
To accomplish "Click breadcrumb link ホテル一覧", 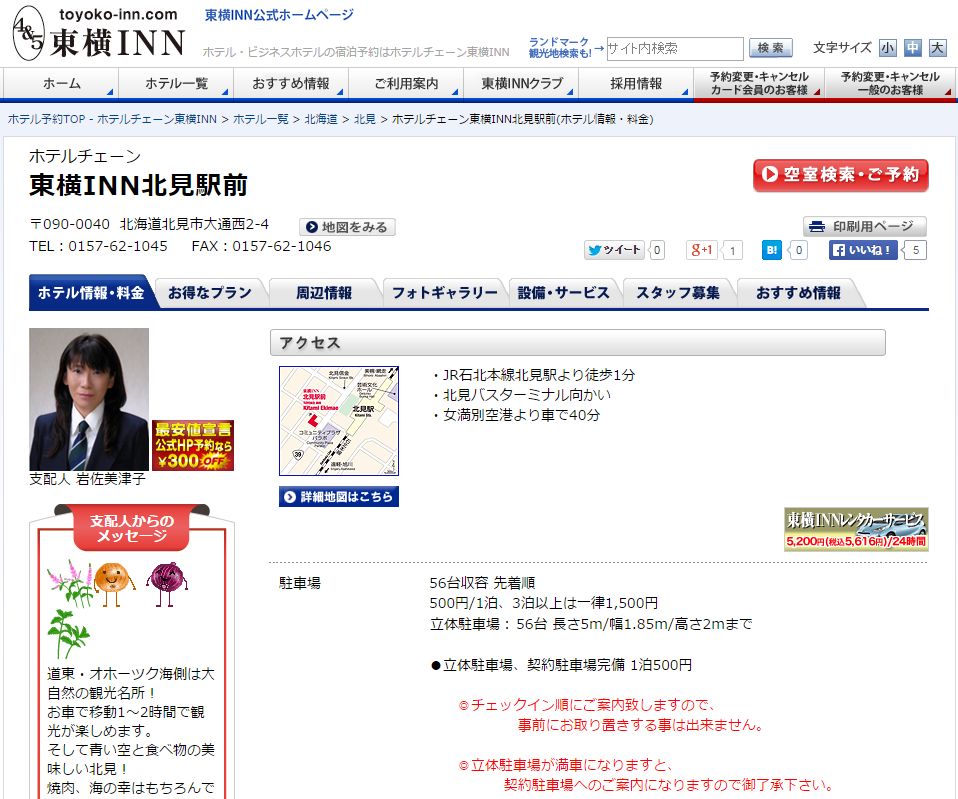I will (x=261, y=119).
